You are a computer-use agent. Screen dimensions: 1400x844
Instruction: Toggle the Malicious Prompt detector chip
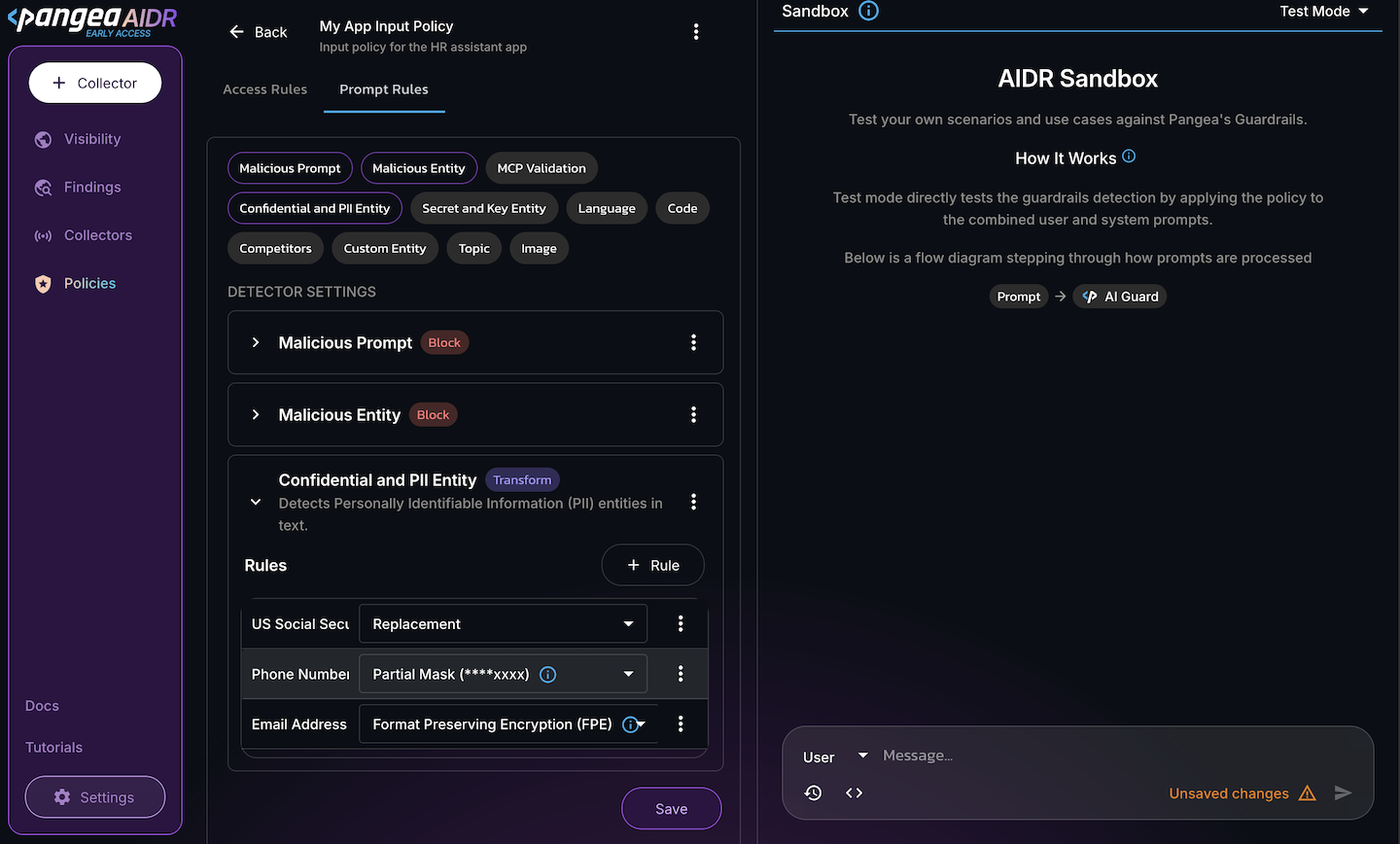pyautogui.click(x=290, y=168)
